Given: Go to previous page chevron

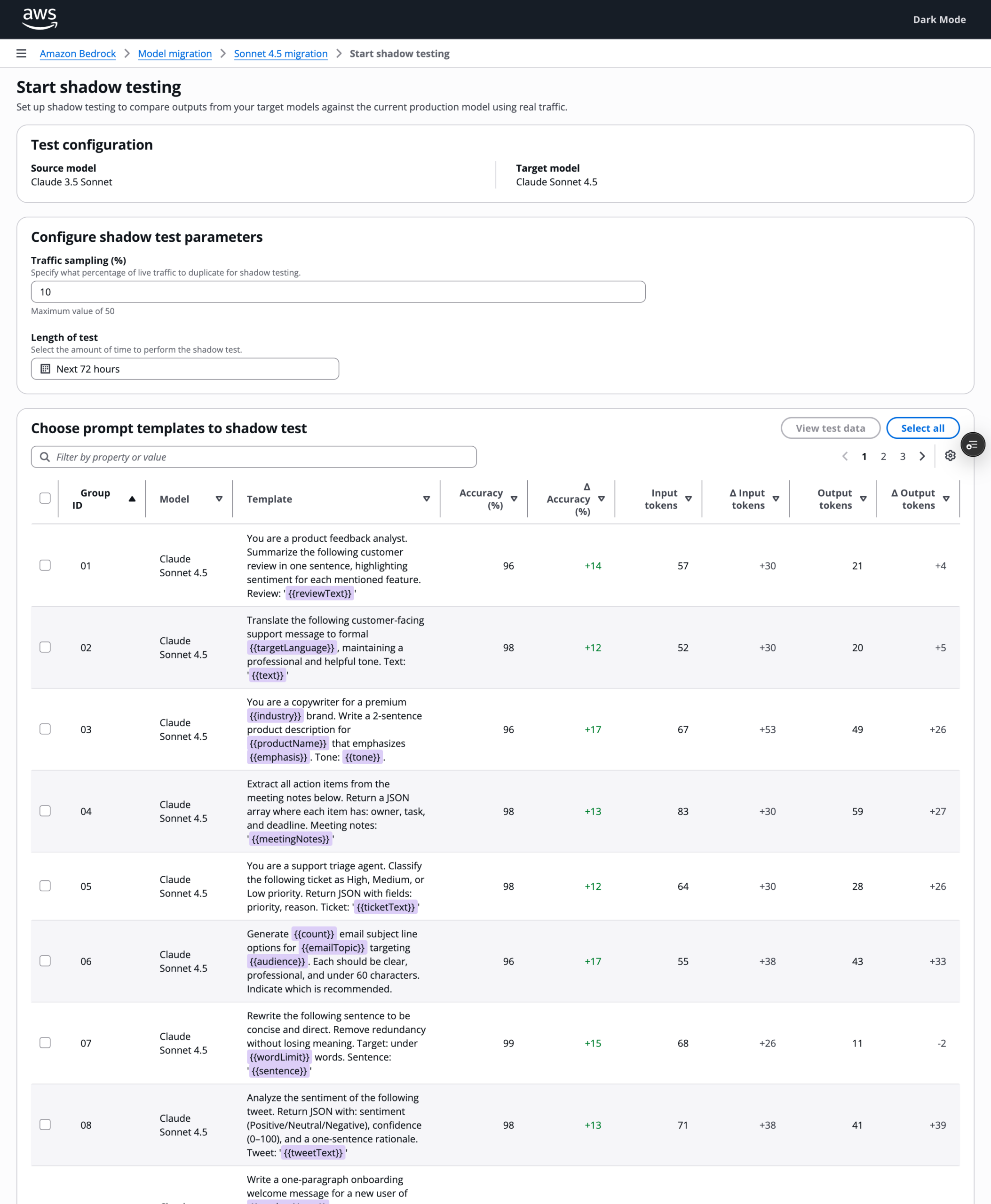Looking at the screenshot, I should pyautogui.click(x=845, y=456).
